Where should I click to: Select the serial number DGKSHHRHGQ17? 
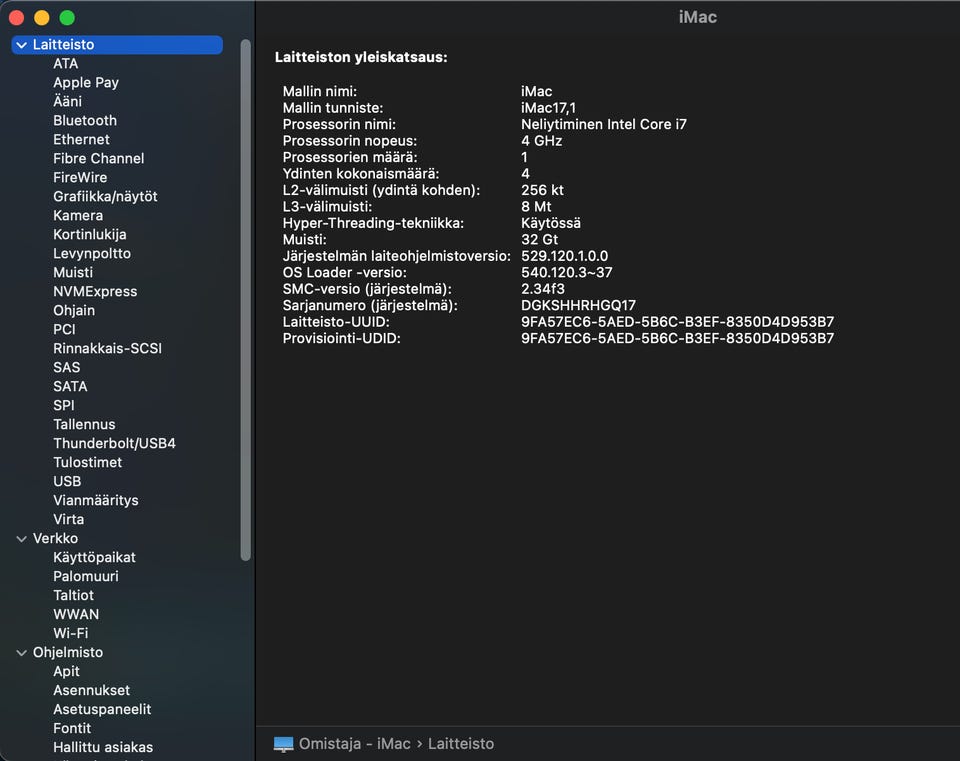click(578, 306)
